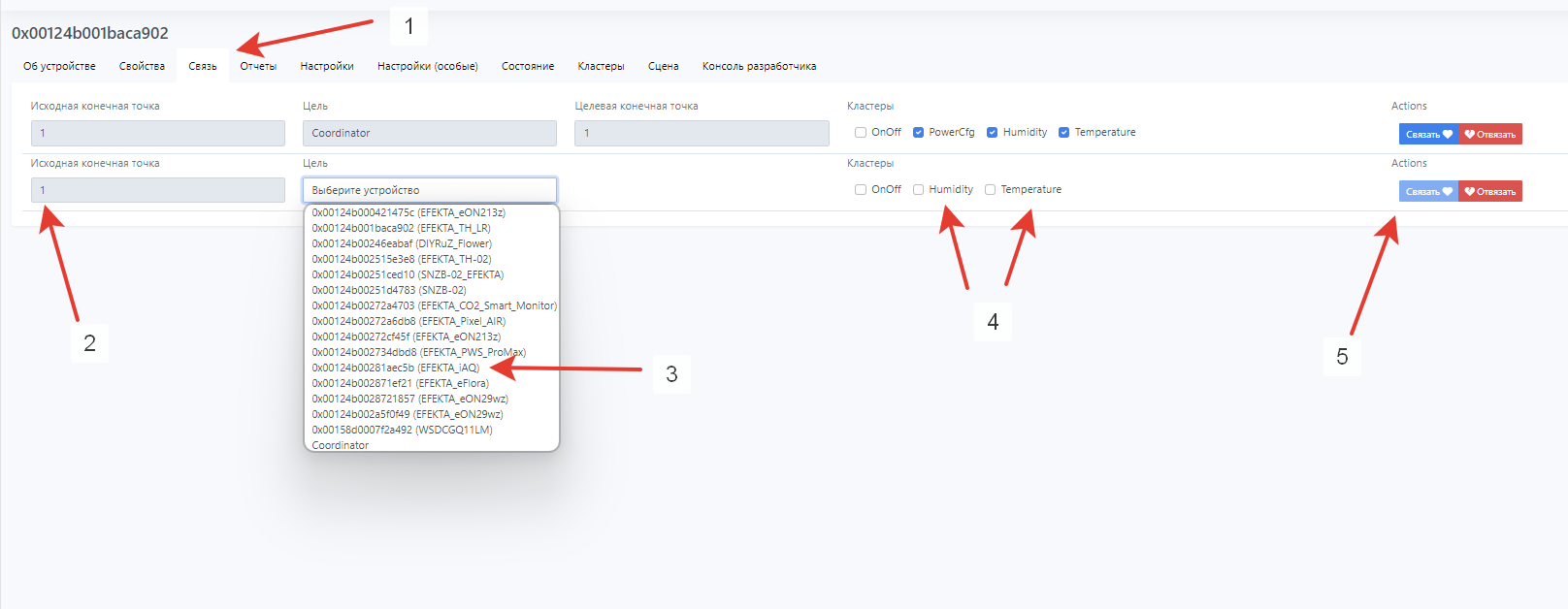Click the second row Связать button

click(x=1428, y=191)
